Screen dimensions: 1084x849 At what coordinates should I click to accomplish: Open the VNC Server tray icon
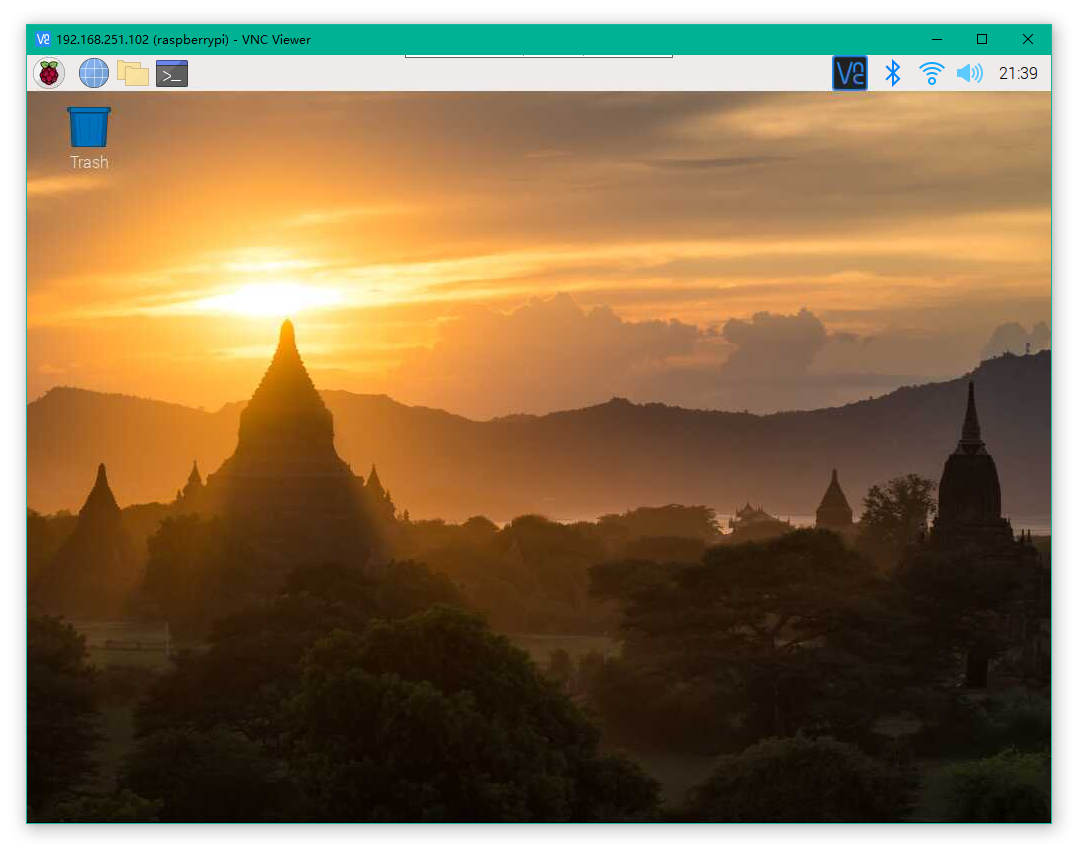[849, 73]
